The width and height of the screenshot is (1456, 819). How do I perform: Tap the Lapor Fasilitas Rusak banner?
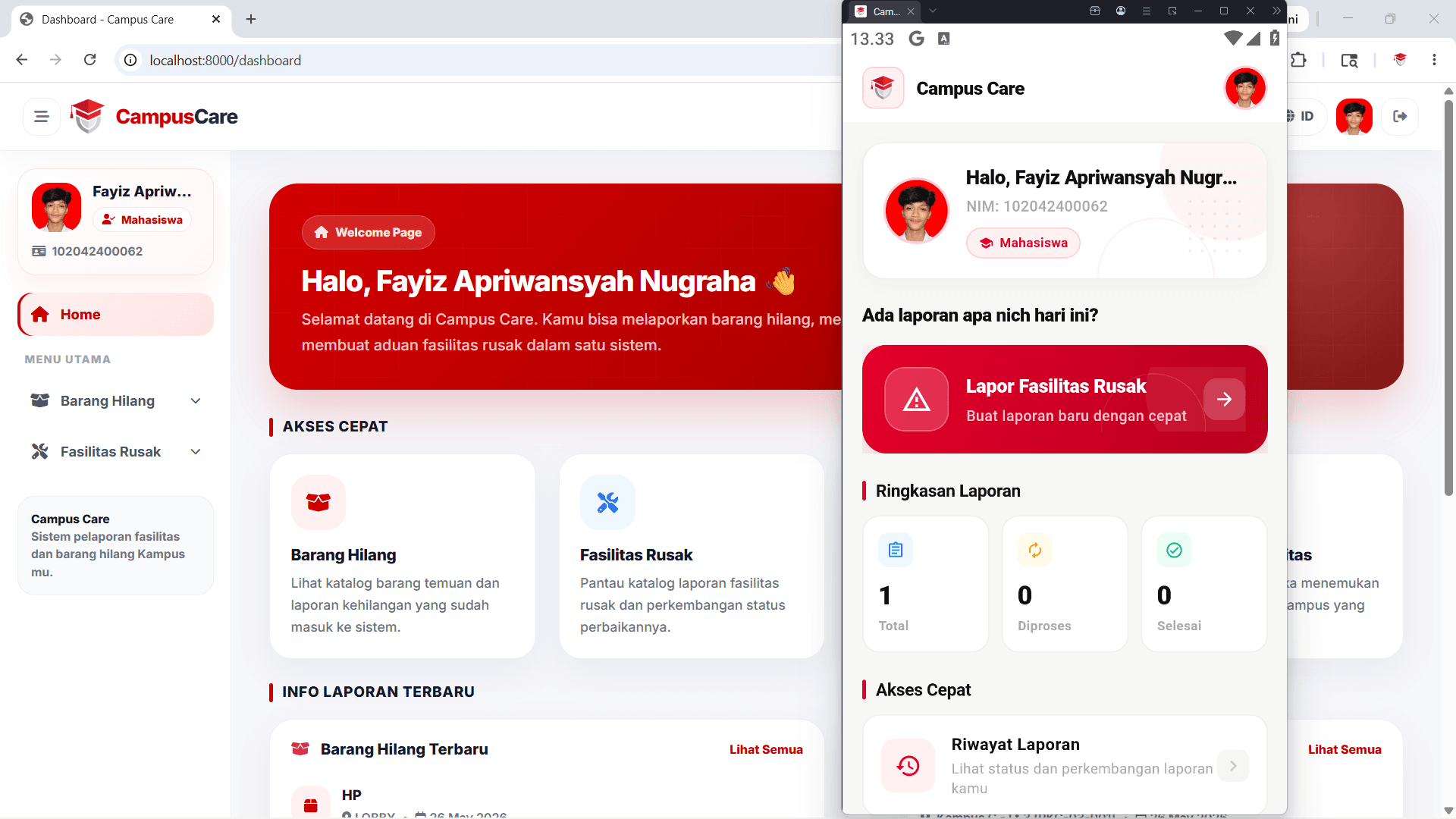pyautogui.click(x=1065, y=400)
